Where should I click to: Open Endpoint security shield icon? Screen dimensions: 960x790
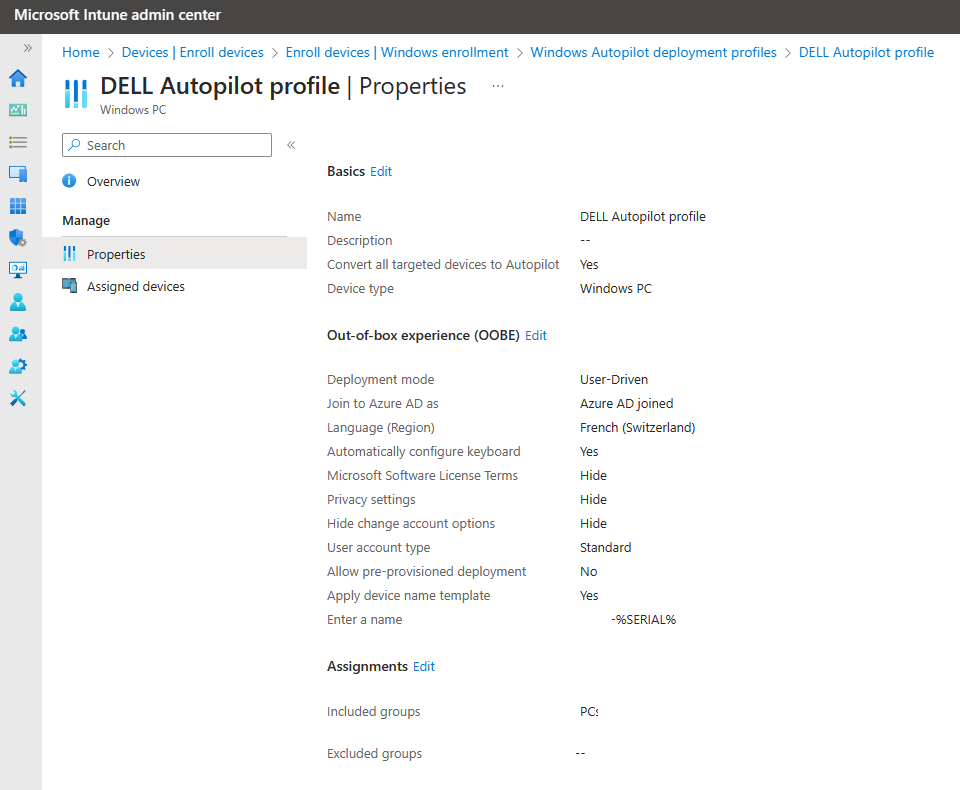(x=18, y=238)
